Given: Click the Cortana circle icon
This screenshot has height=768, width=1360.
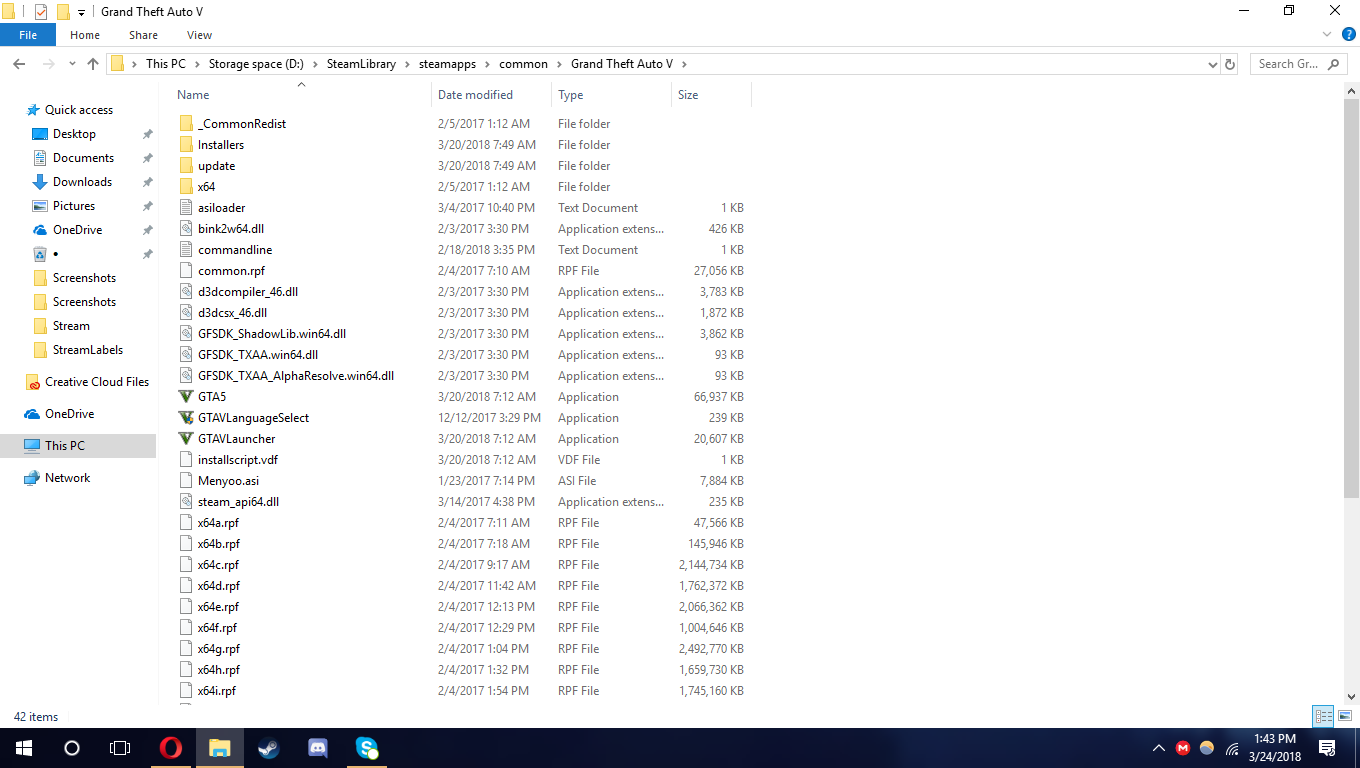Looking at the screenshot, I should point(72,747).
